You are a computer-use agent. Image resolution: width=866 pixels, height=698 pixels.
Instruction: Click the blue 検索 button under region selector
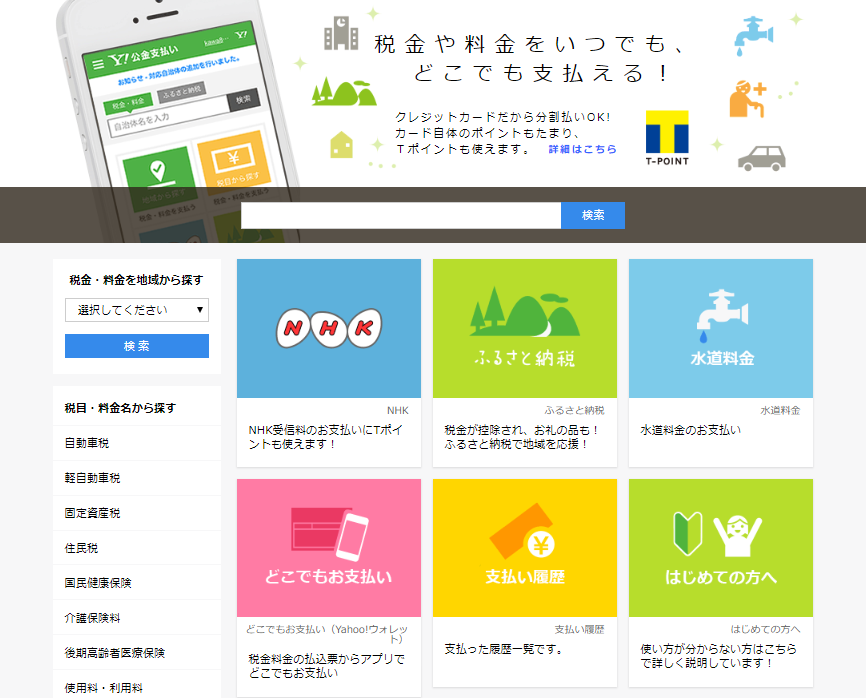click(137, 346)
